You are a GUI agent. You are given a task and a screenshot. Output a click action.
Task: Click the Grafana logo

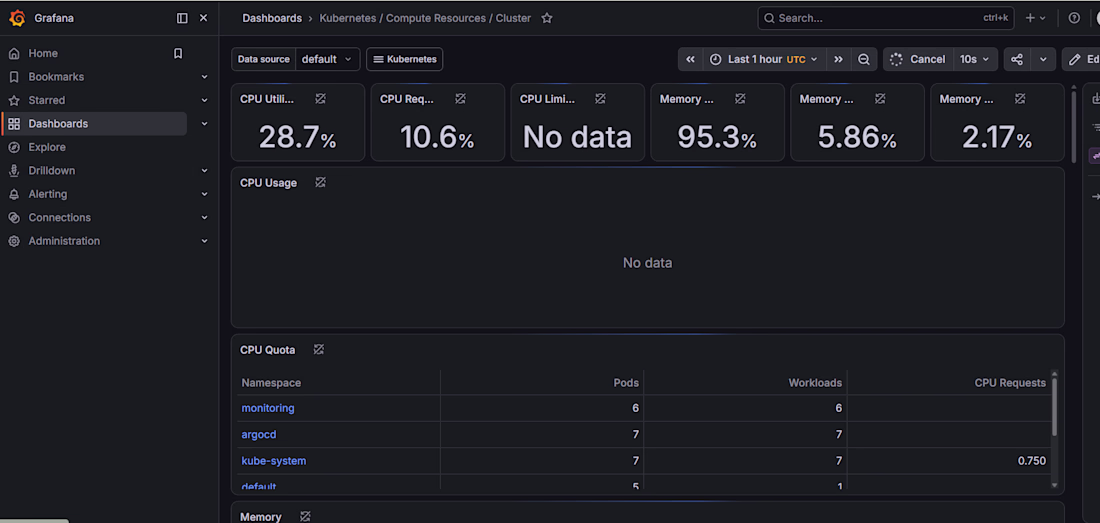click(18, 18)
